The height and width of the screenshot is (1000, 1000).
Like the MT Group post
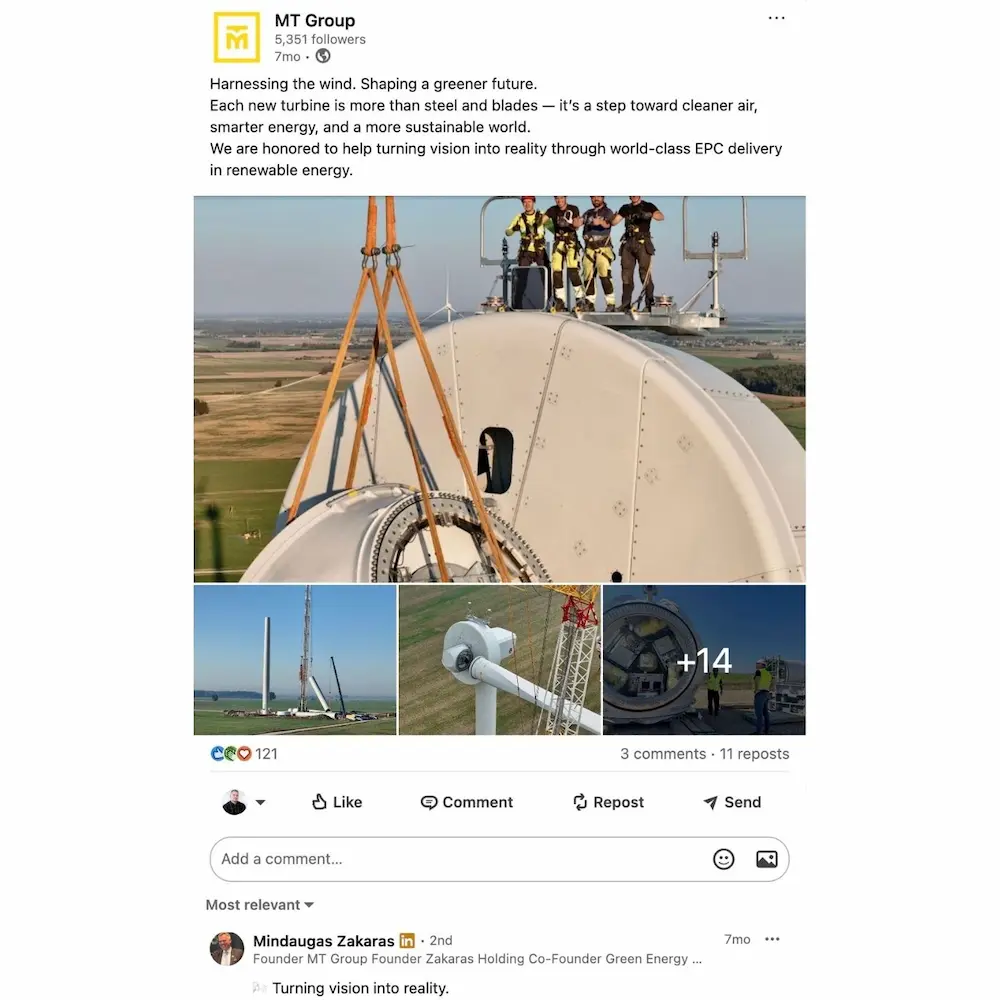click(337, 802)
